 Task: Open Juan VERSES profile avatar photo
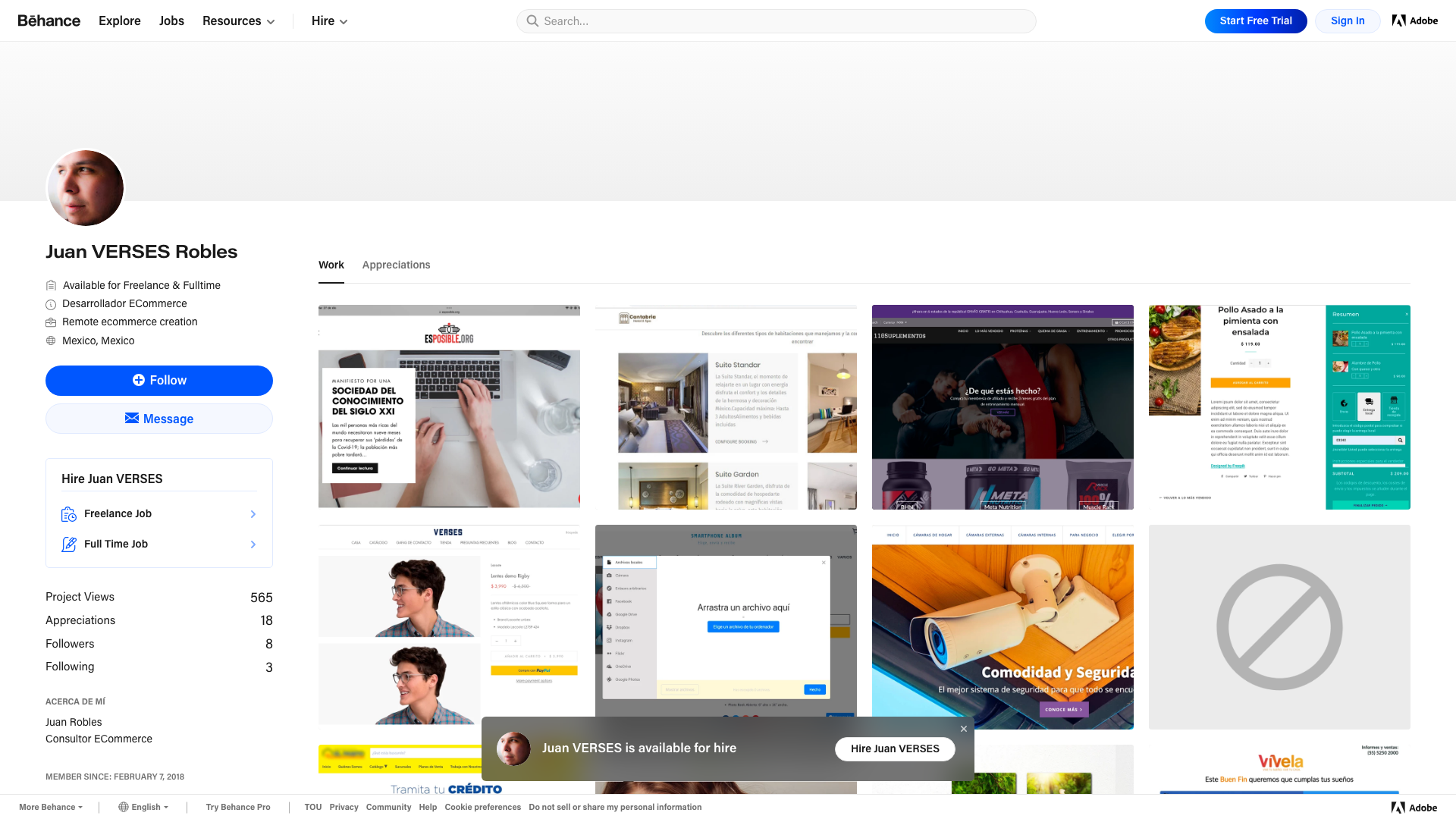(x=86, y=188)
